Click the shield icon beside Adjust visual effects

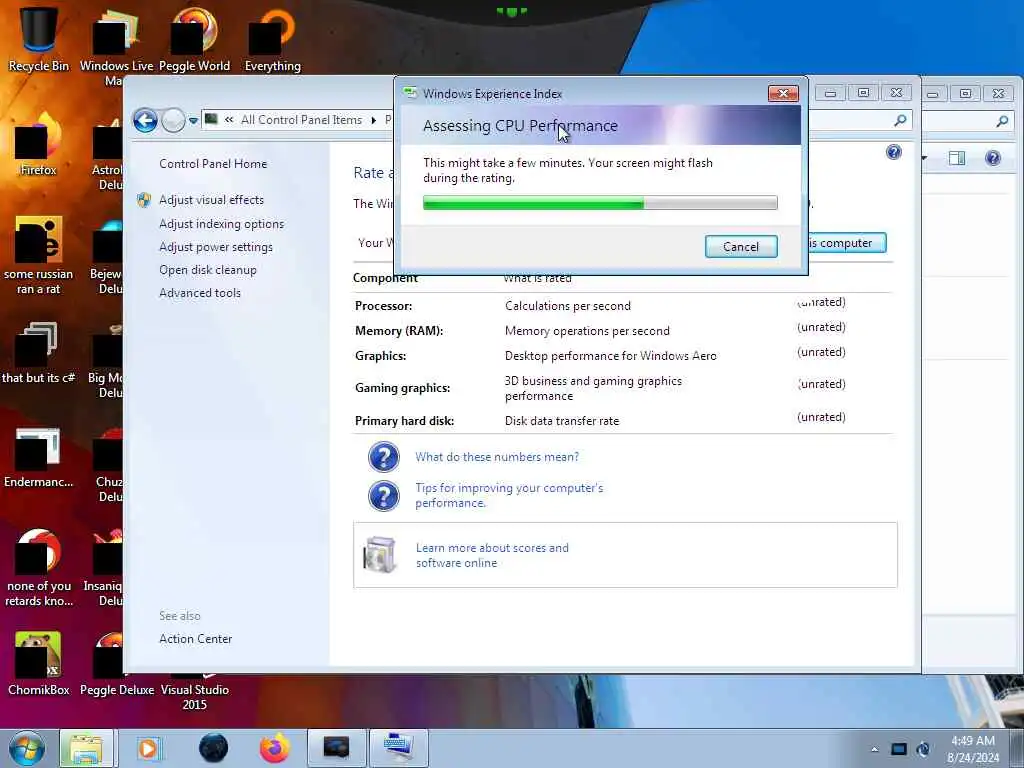(x=144, y=200)
